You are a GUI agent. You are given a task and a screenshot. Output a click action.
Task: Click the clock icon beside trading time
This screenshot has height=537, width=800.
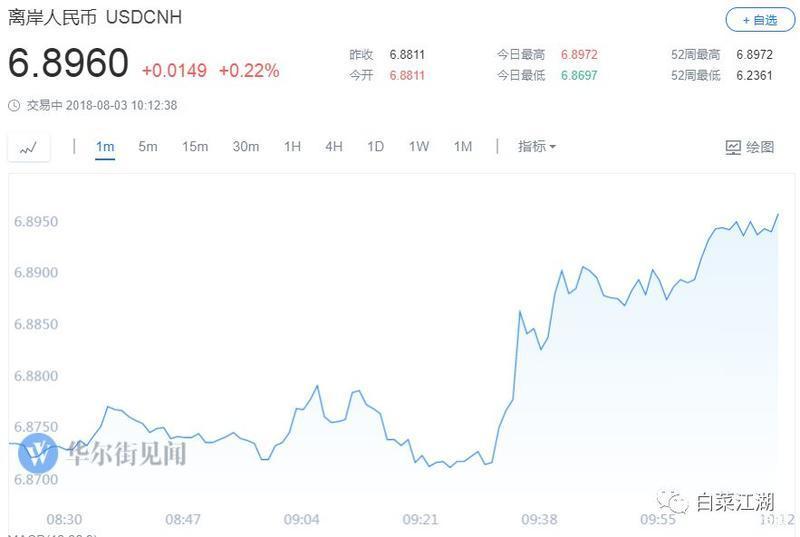[14, 106]
